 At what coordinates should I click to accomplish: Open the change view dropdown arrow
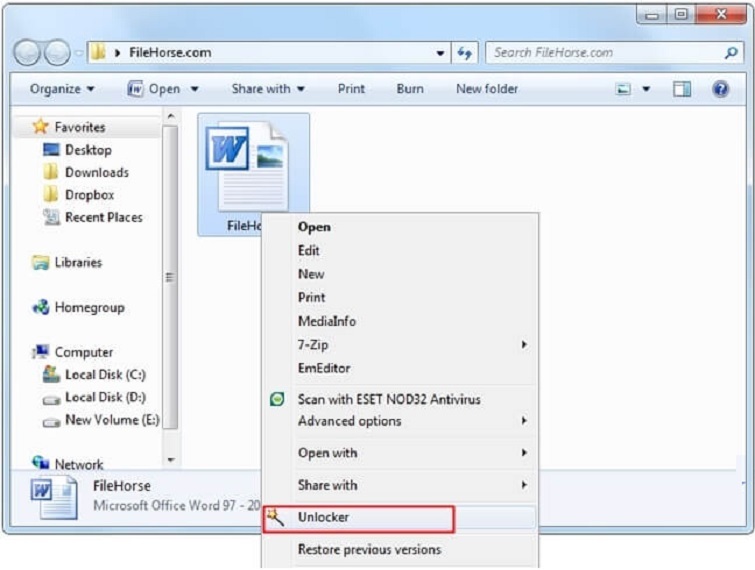[646, 89]
